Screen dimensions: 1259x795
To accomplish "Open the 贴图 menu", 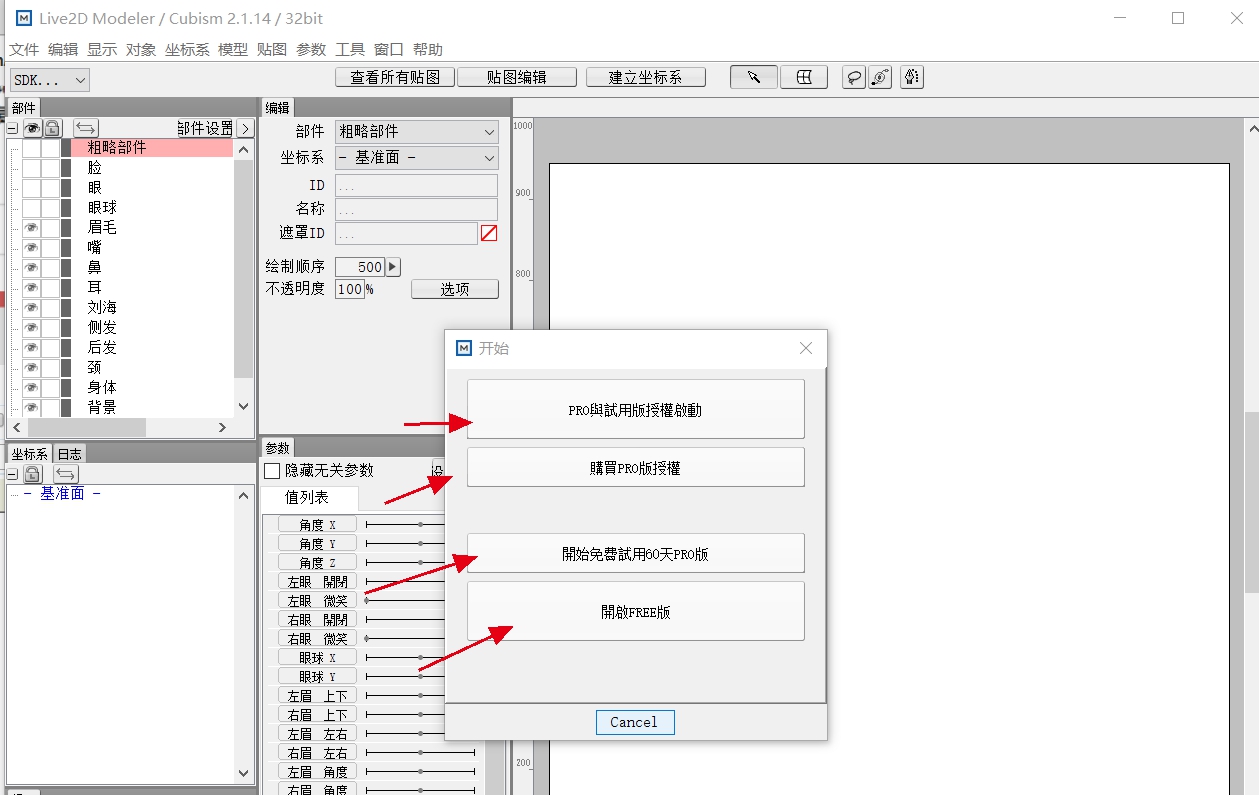I will coord(271,49).
